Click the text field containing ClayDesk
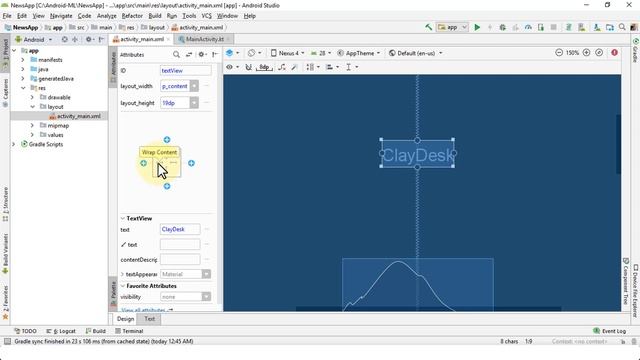This screenshot has width=640, height=360. click(180, 229)
